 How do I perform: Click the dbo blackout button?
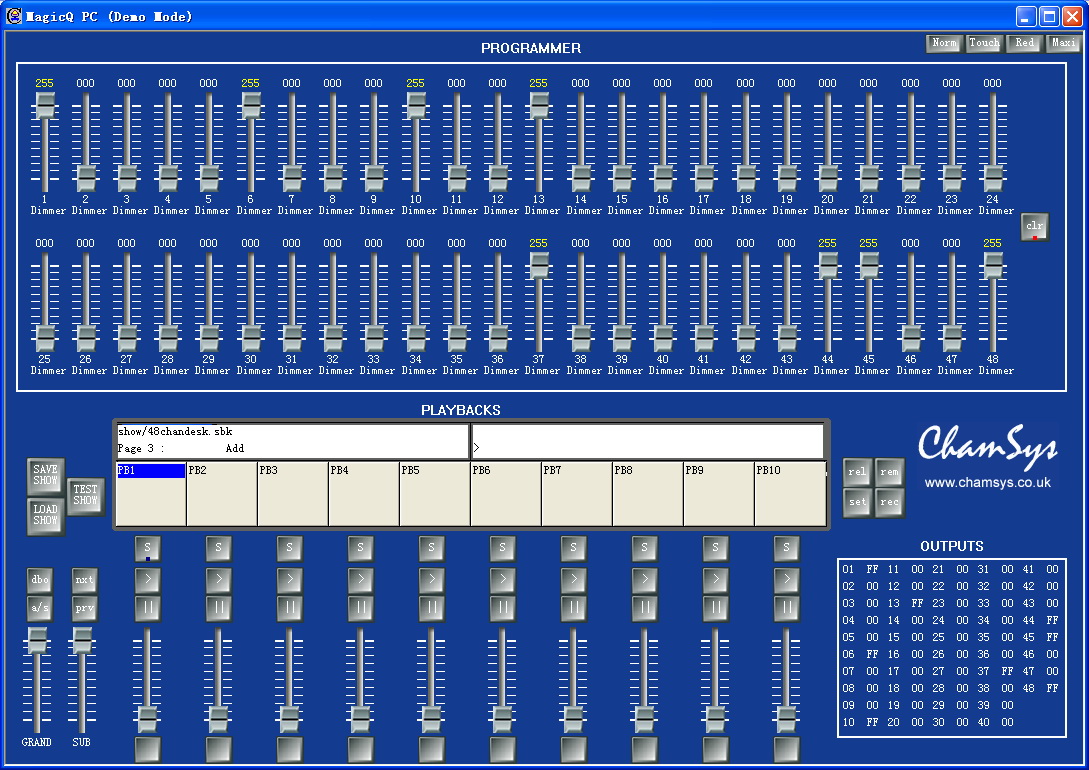pos(40,580)
